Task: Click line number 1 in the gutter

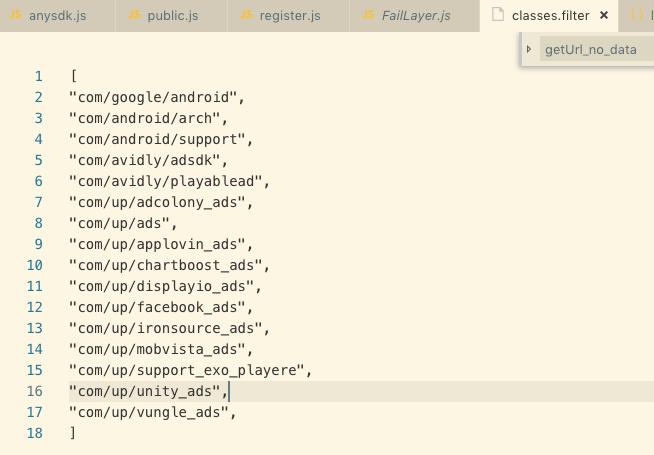Action: [x=39, y=76]
